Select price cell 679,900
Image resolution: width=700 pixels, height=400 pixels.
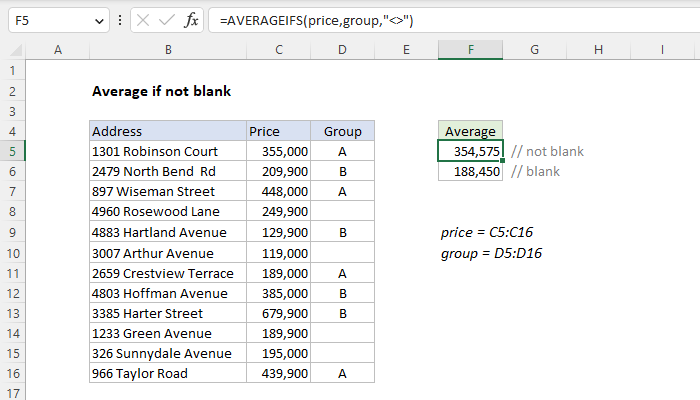point(279,313)
